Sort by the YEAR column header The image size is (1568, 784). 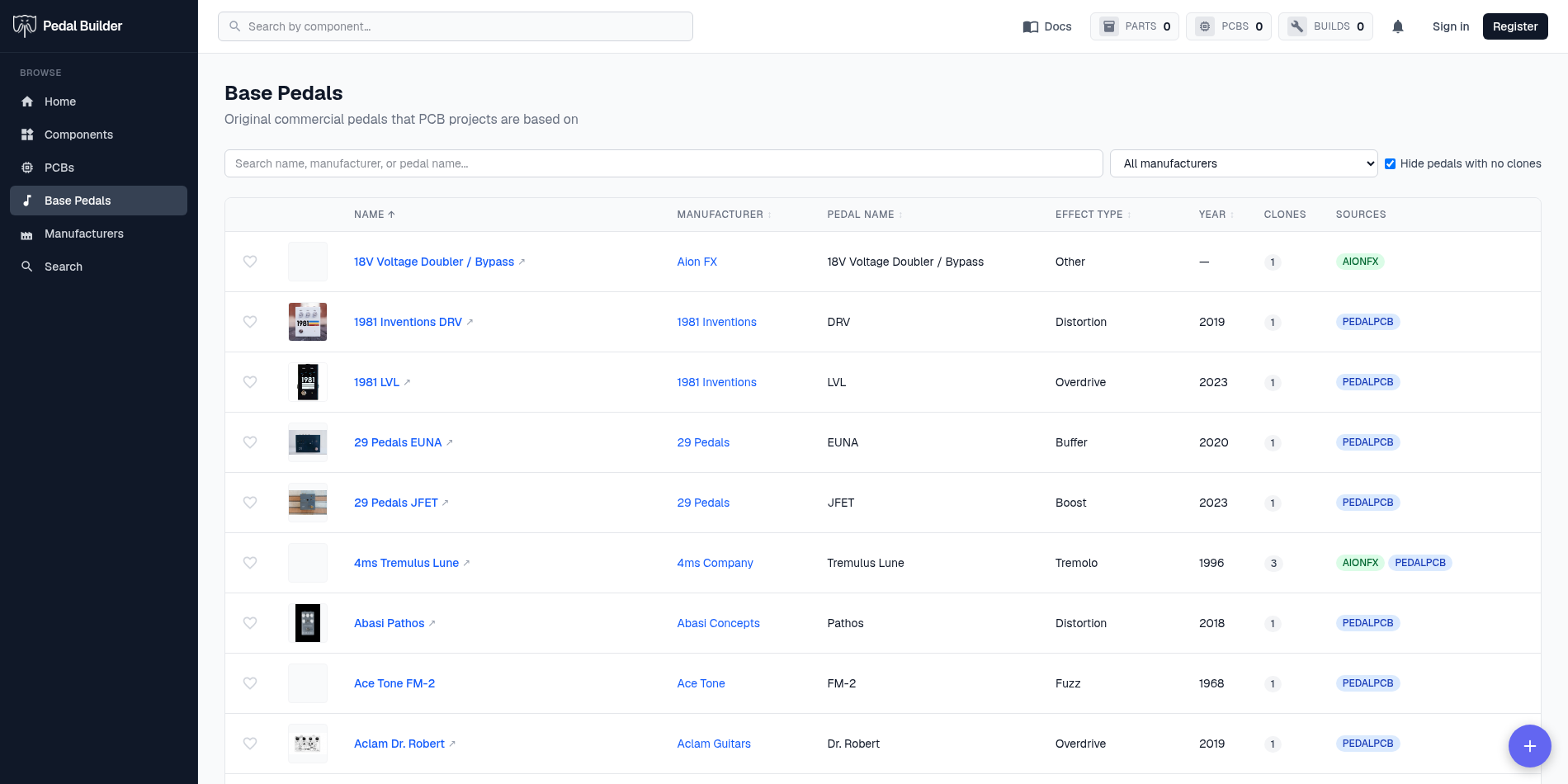point(1216,215)
